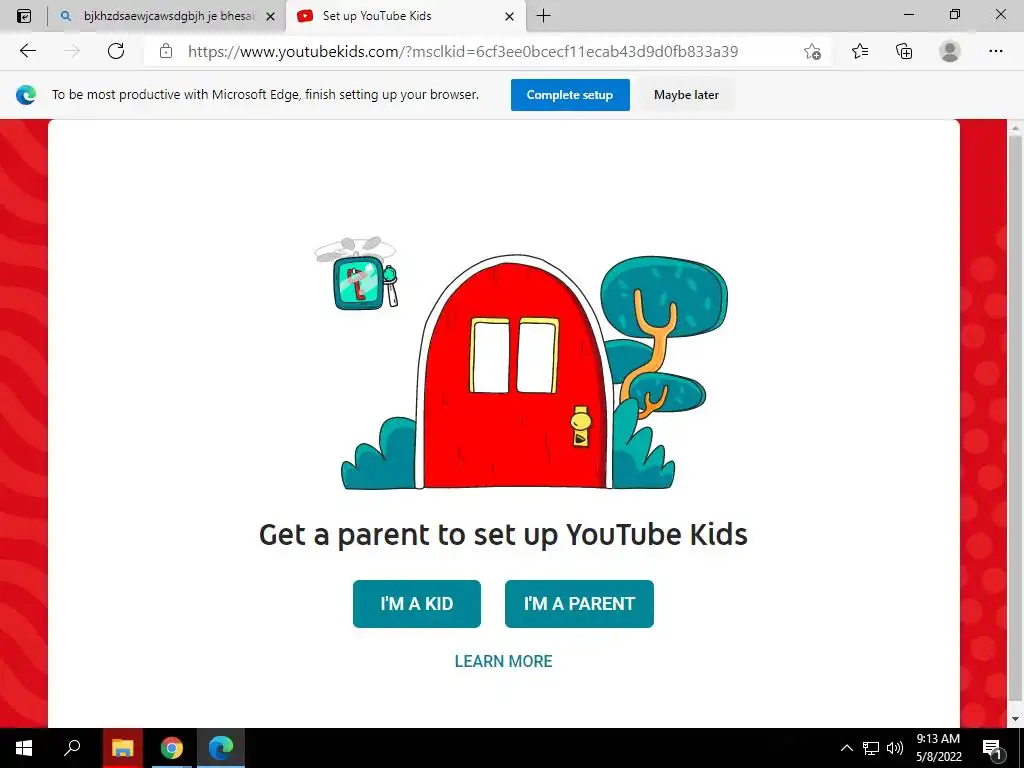
Task: Click the Microsoft Edge logo in the setup bar
Action: point(26,95)
